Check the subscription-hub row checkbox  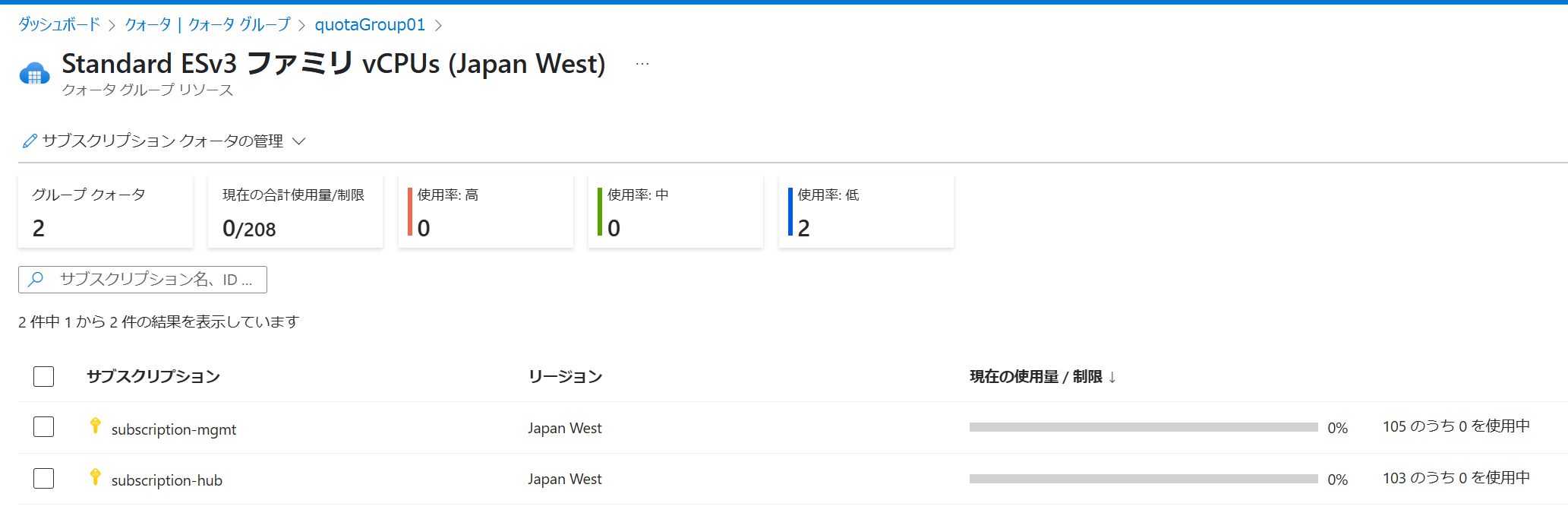[44, 478]
